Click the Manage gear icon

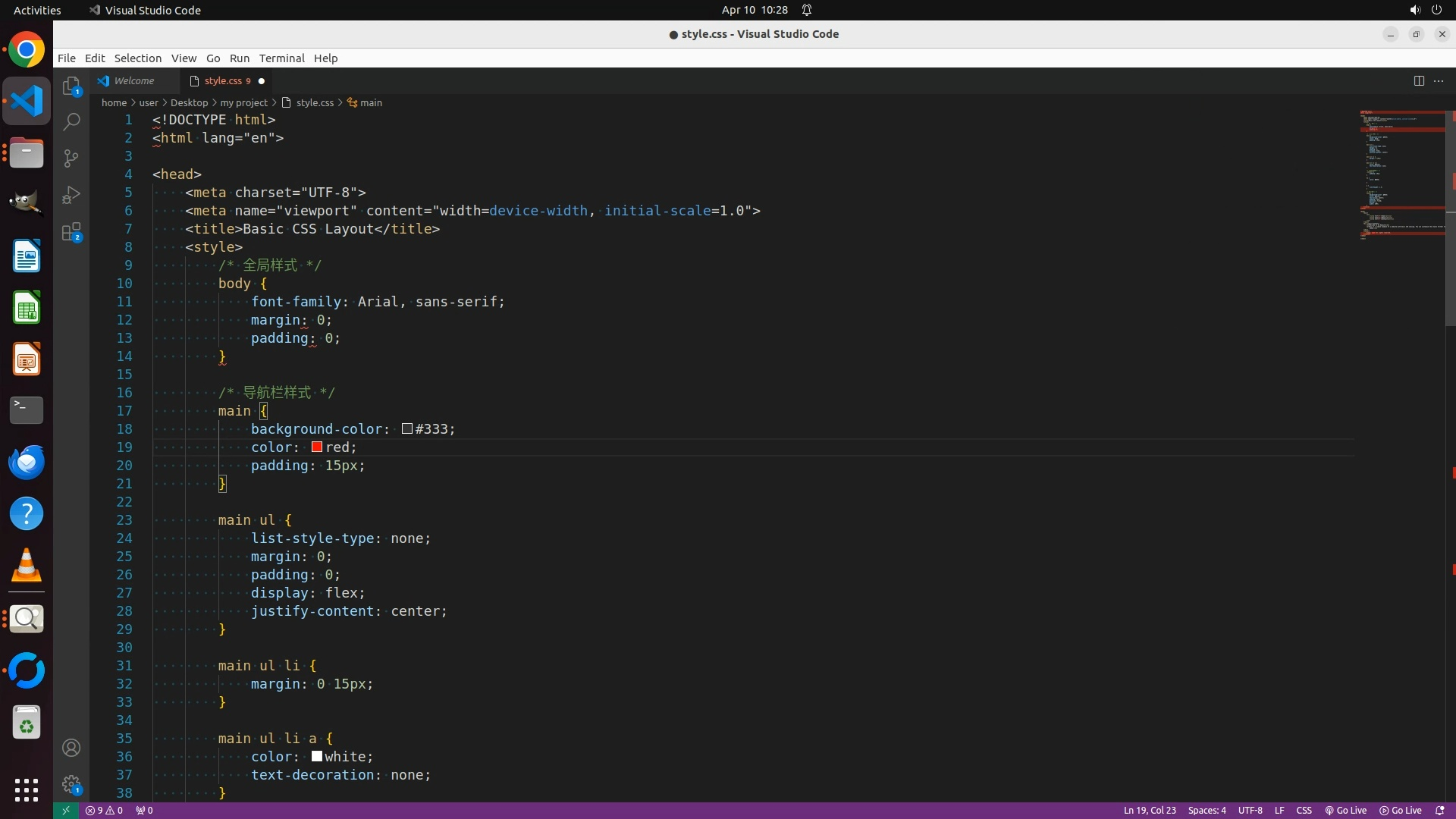click(71, 783)
